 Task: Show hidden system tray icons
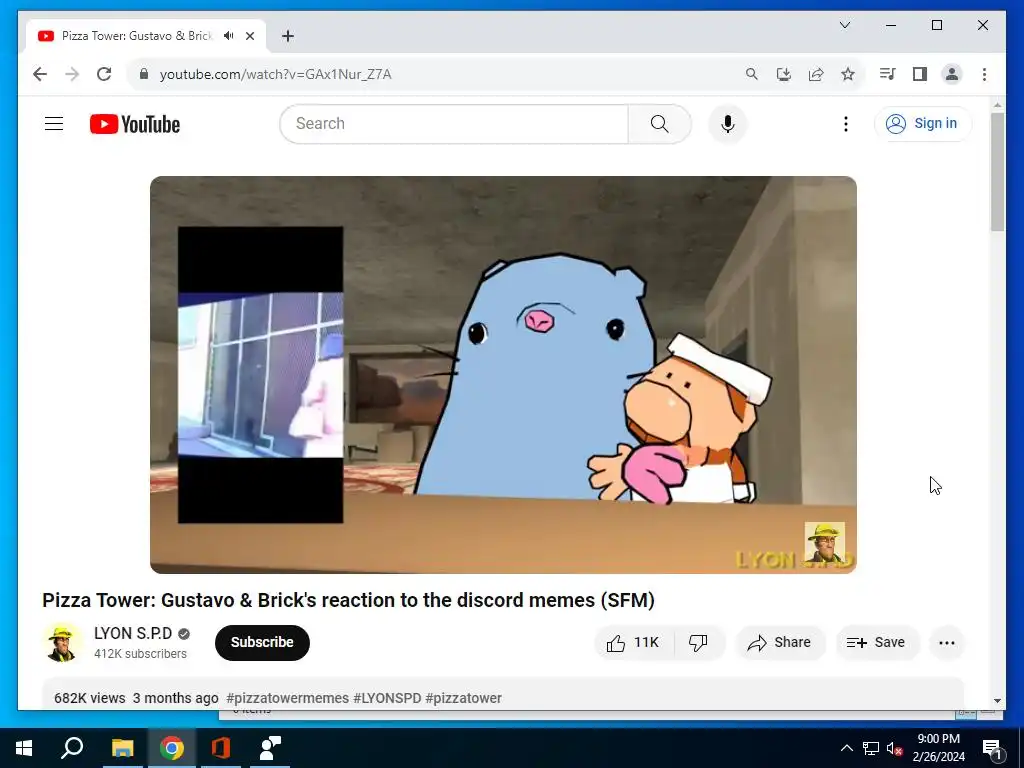(x=846, y=748)
